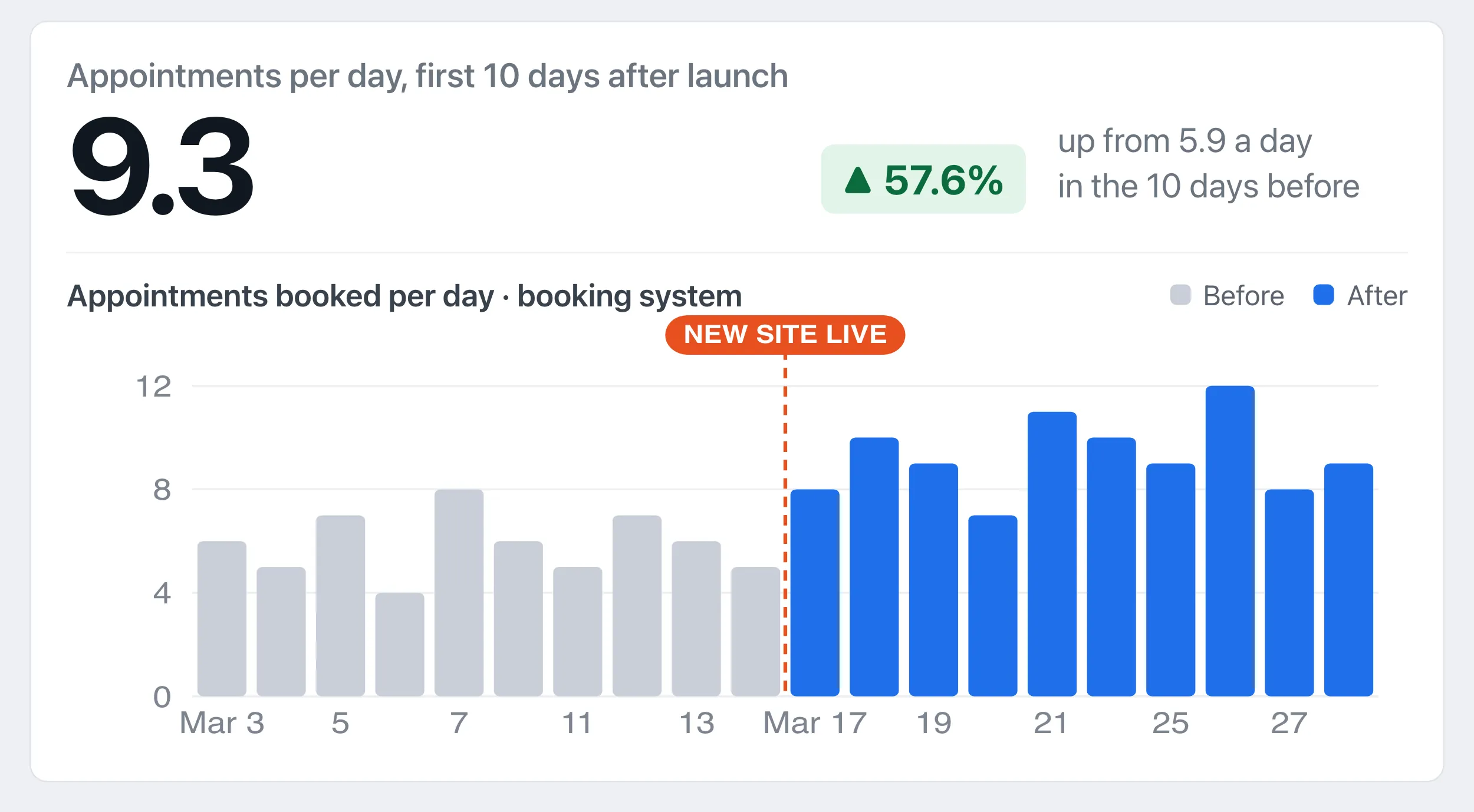Click the gray bar above Mar 3

pyautogui.click(x=222, y=619)
